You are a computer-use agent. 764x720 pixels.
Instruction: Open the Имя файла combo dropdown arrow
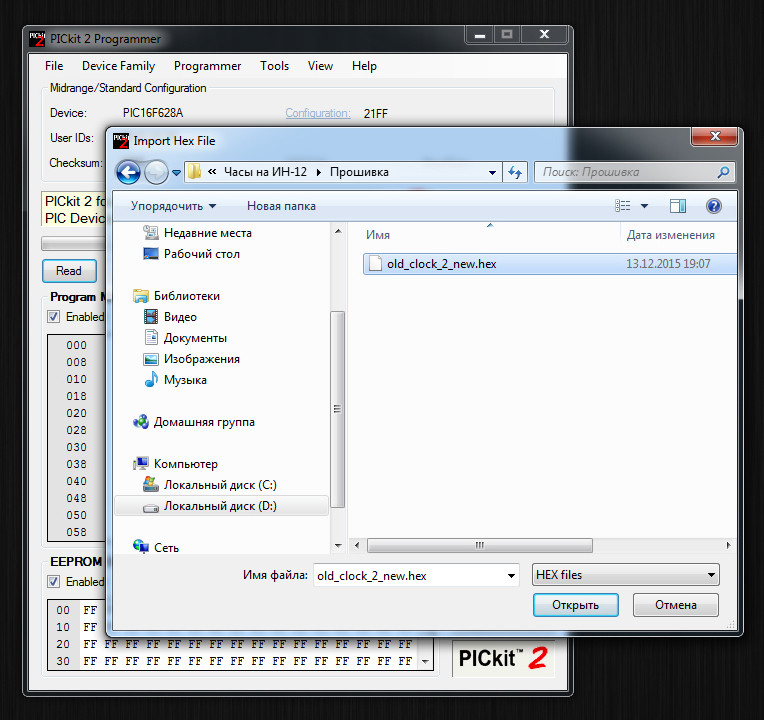511,575
